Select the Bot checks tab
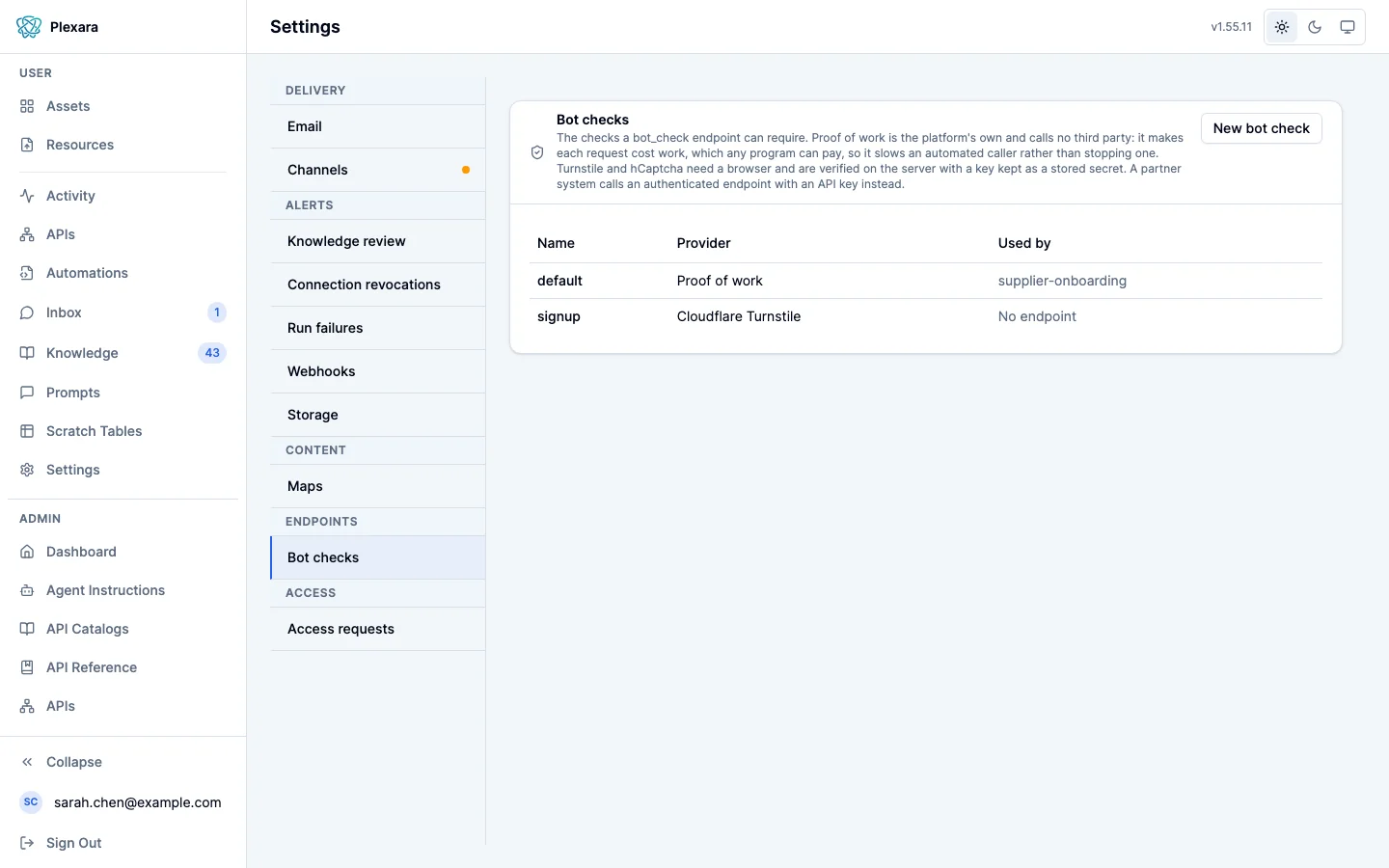1389x868 pixels. [x=378, y=557]
